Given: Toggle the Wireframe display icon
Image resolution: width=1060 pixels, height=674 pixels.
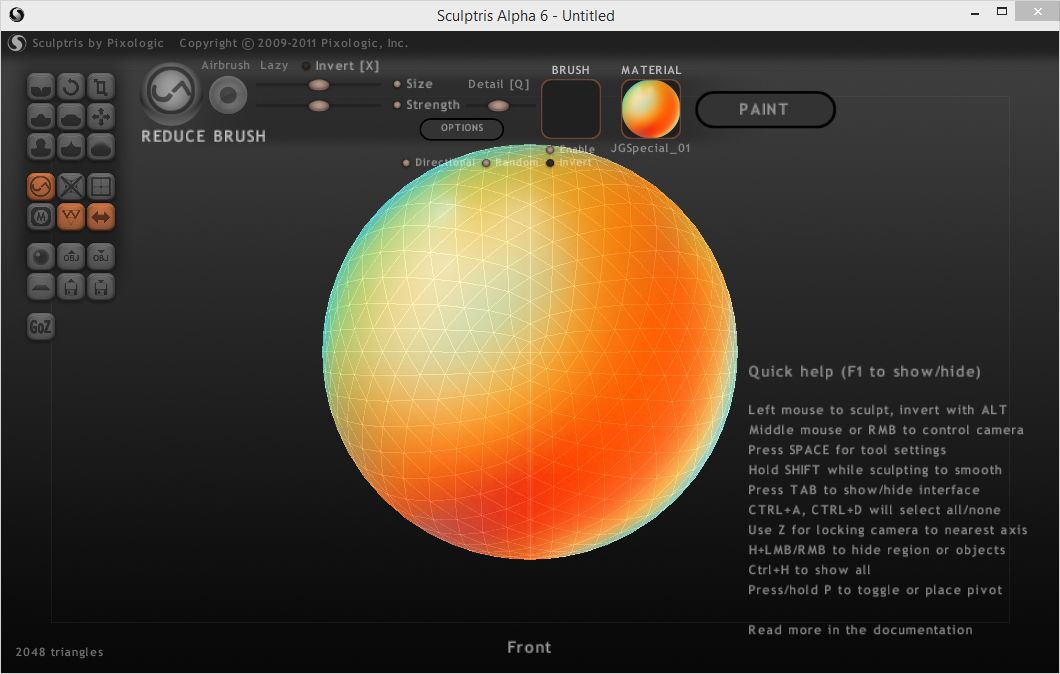Looking at the screenshot, I should click(x=71, y=216).
